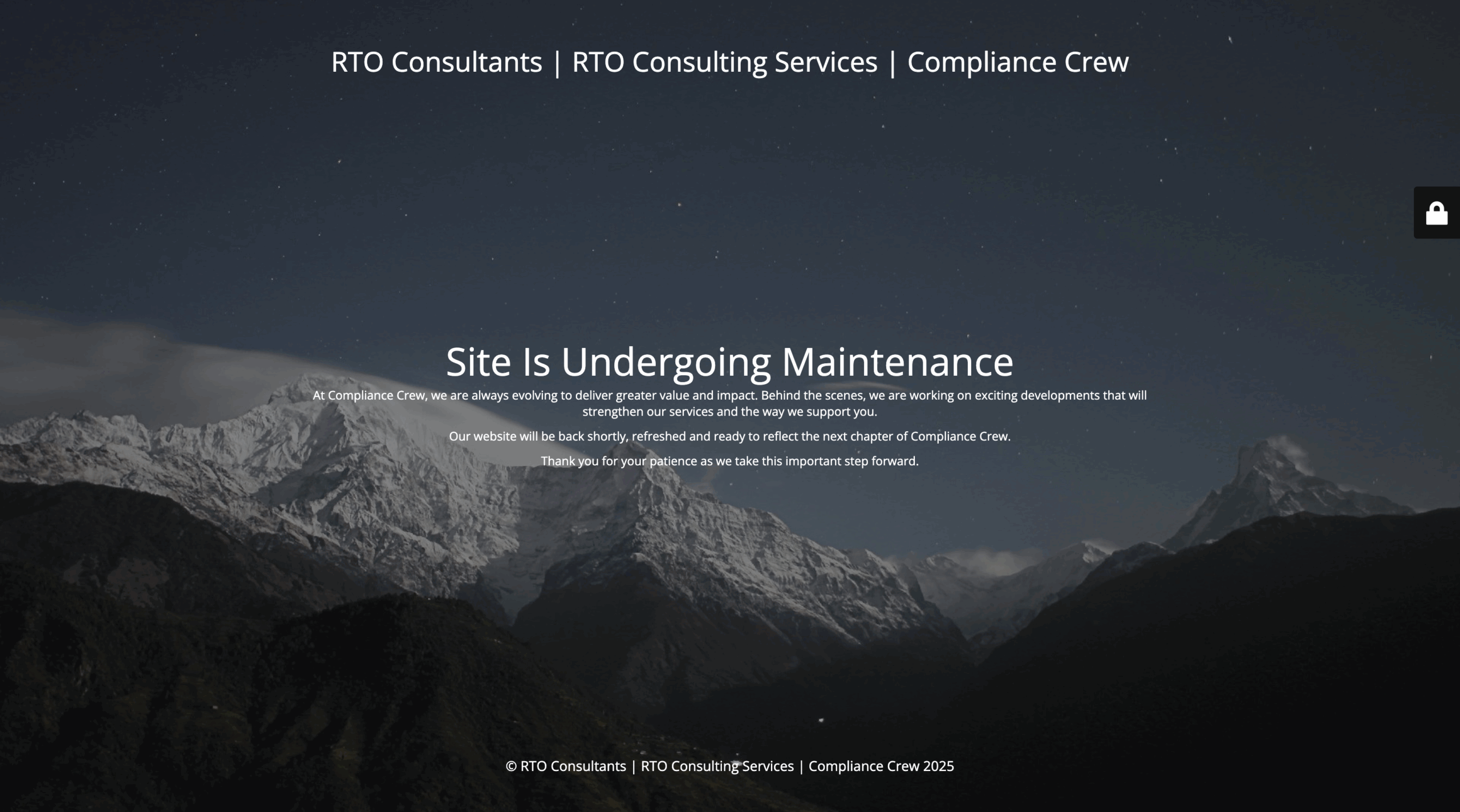
Task: Click the words "next chapter of Compliance Crew"
Action: (x=915, y=436)
